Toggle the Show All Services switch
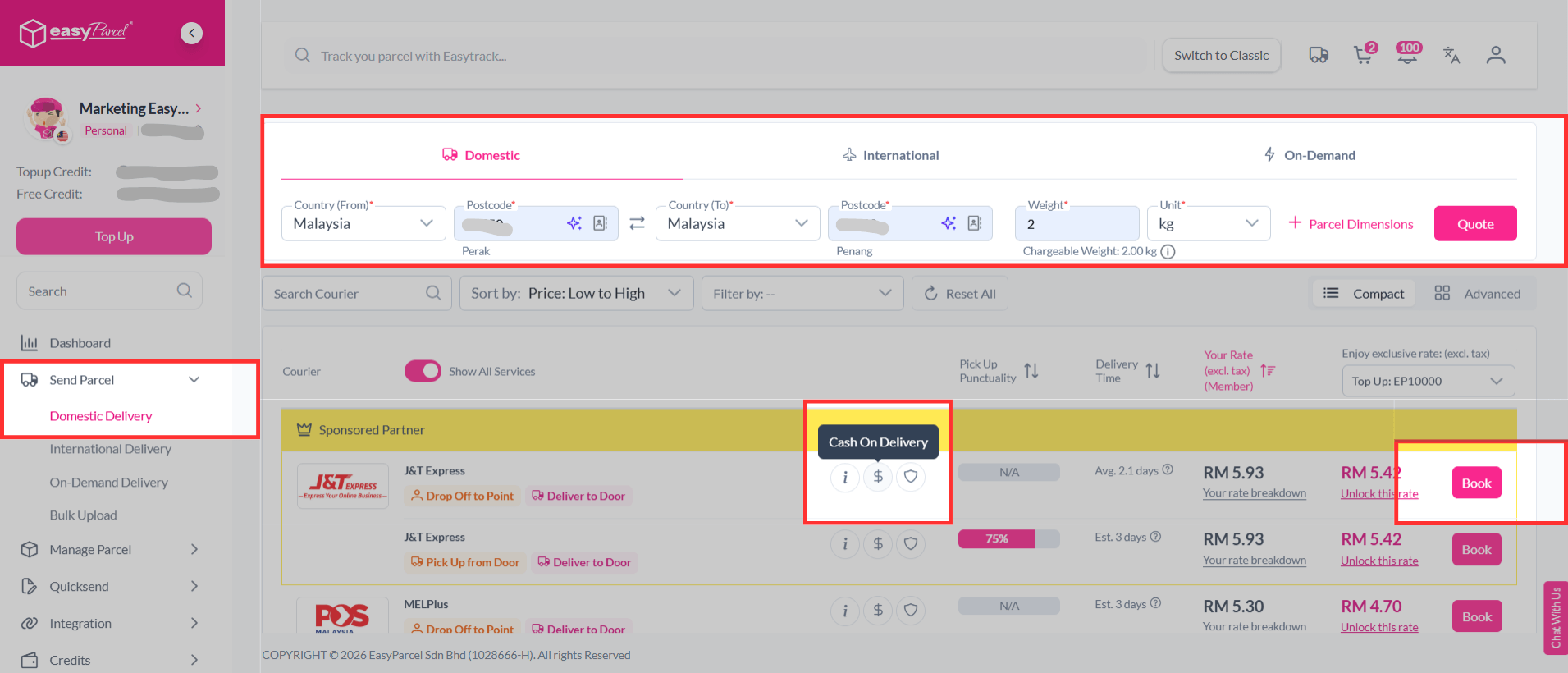This screenshot has height=673, width=1568. pyautogui.click(x=423, y=371)
